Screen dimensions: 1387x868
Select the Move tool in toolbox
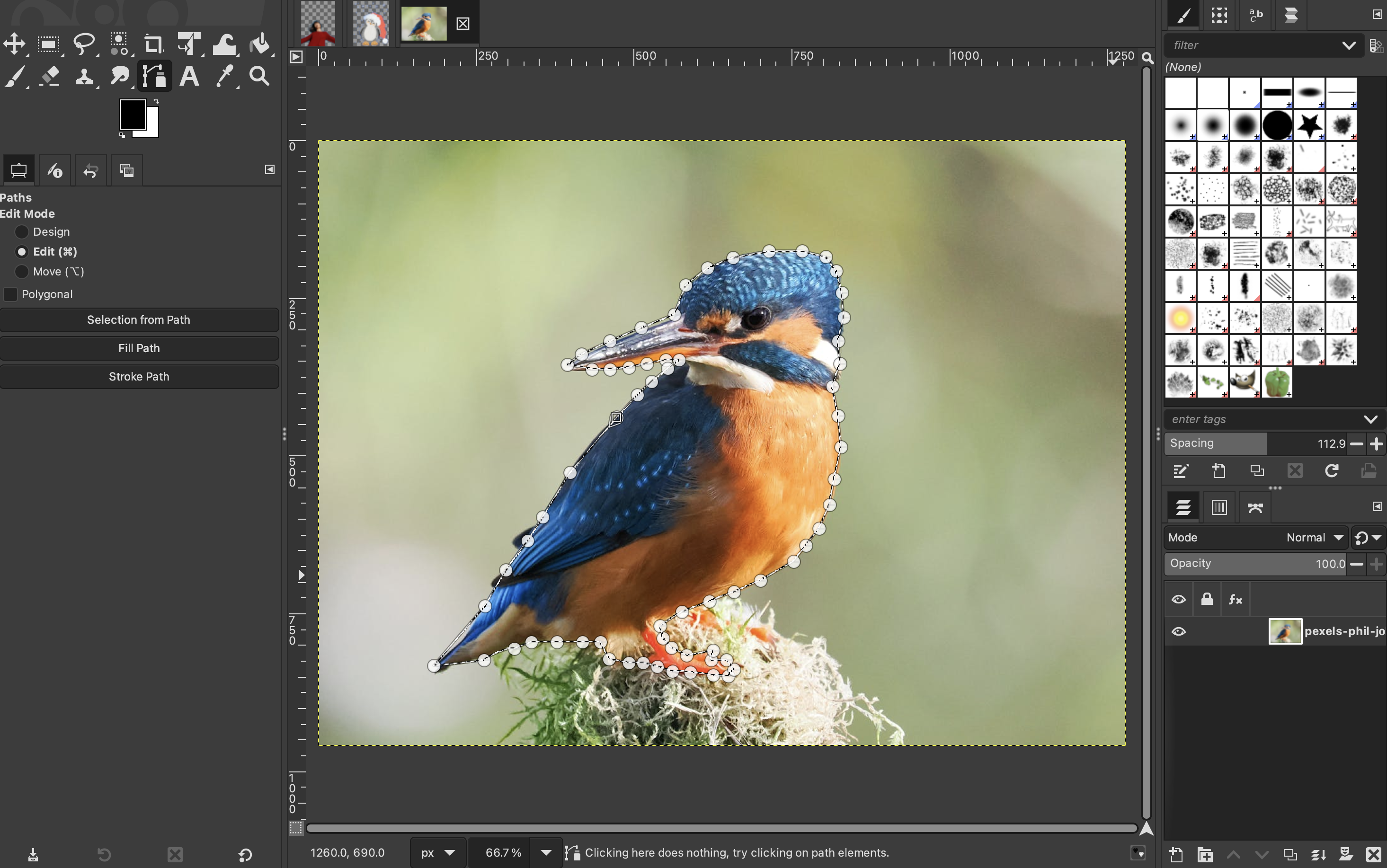coord(14,44)
